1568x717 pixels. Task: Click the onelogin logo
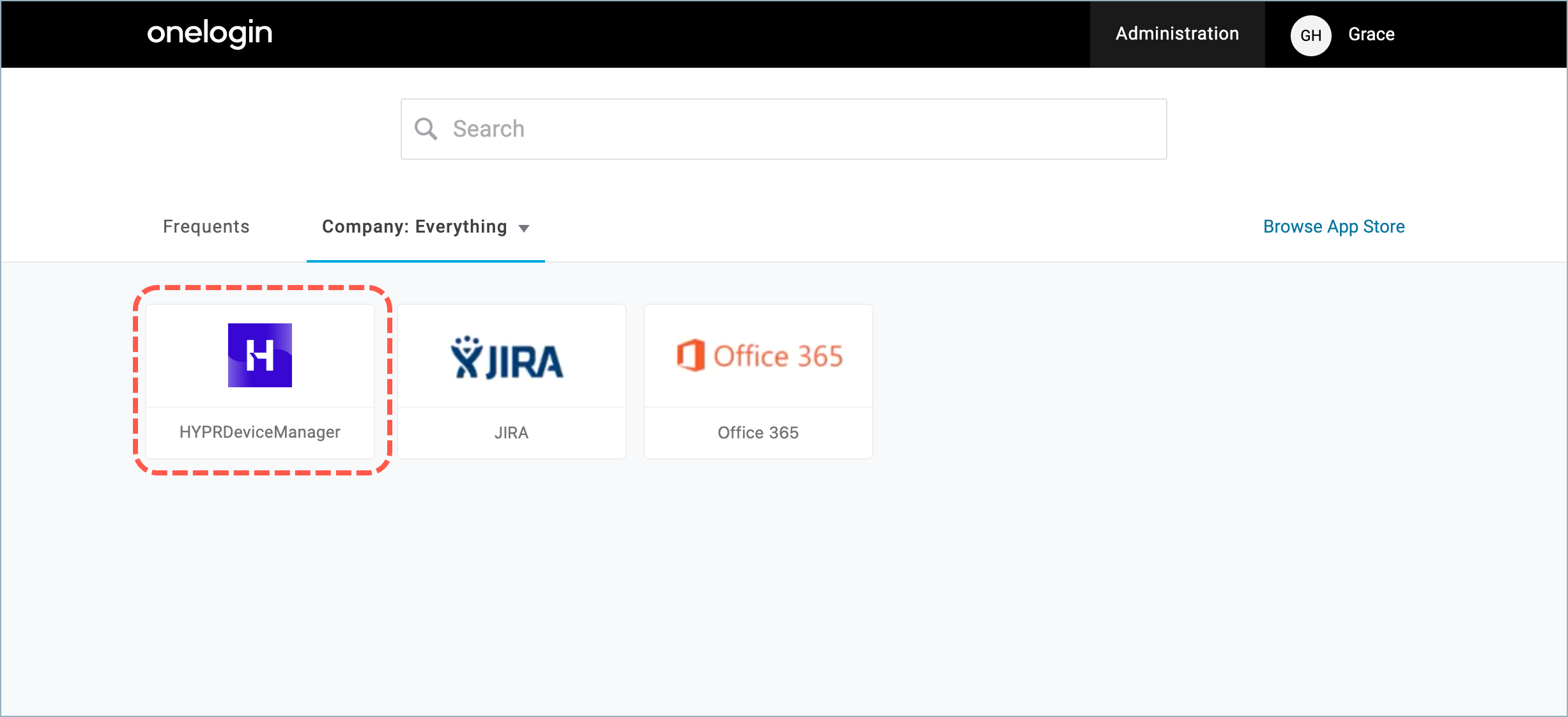(x=210, y=33)
